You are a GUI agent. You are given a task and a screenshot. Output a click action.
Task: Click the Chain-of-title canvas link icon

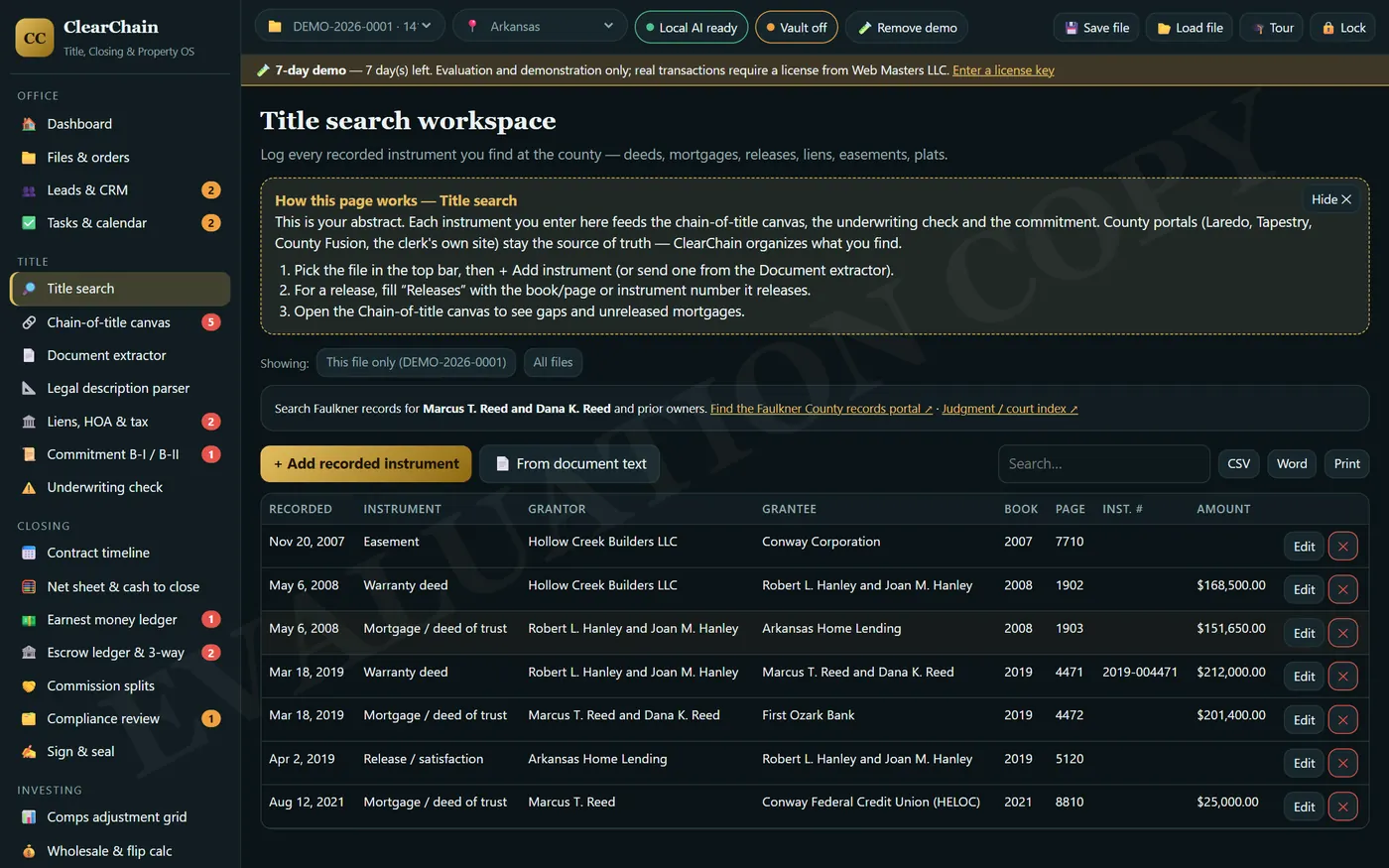click(x=29, y=322)
